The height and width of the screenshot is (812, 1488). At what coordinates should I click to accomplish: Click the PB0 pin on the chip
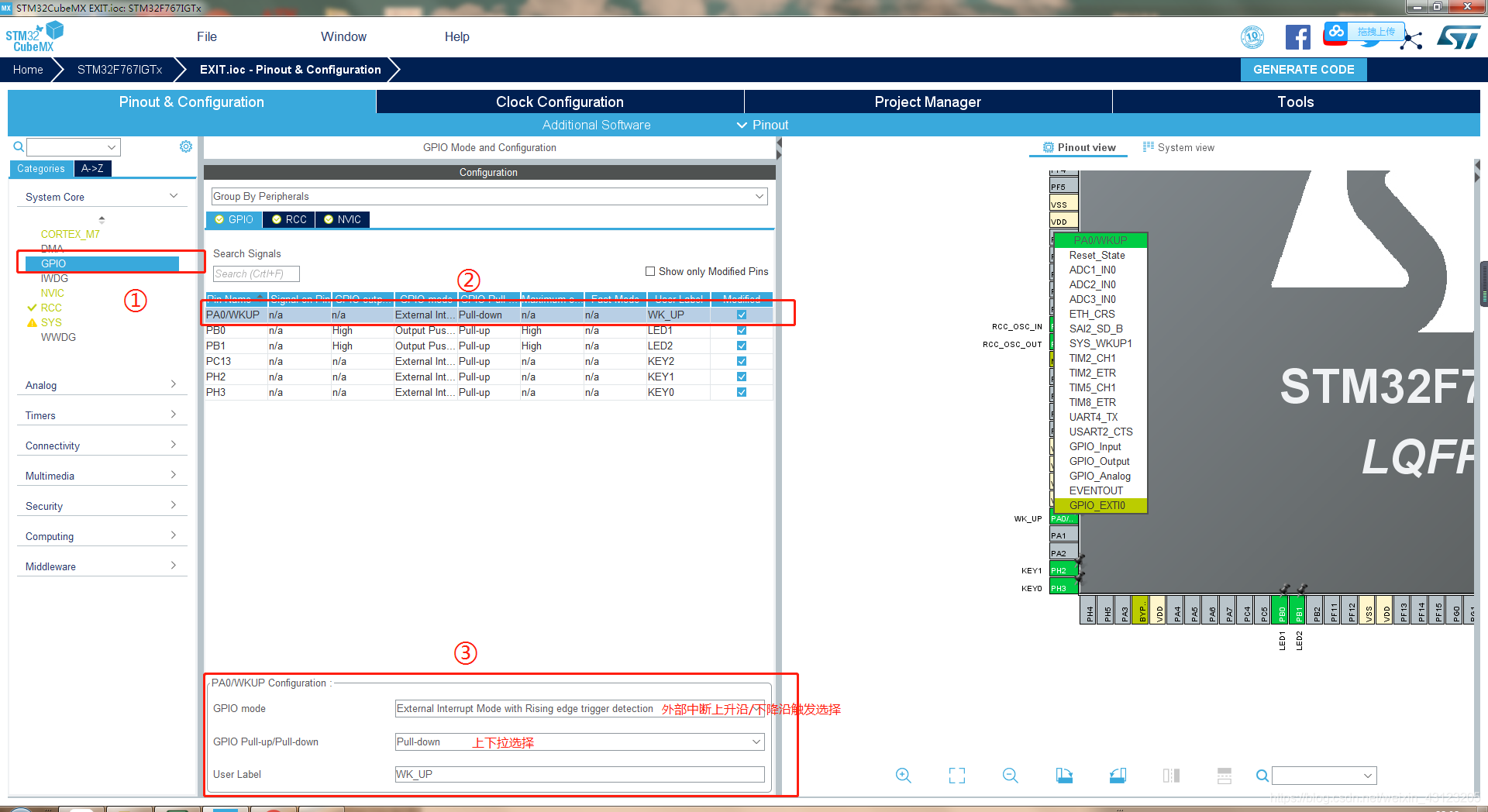click(1282, 611)
